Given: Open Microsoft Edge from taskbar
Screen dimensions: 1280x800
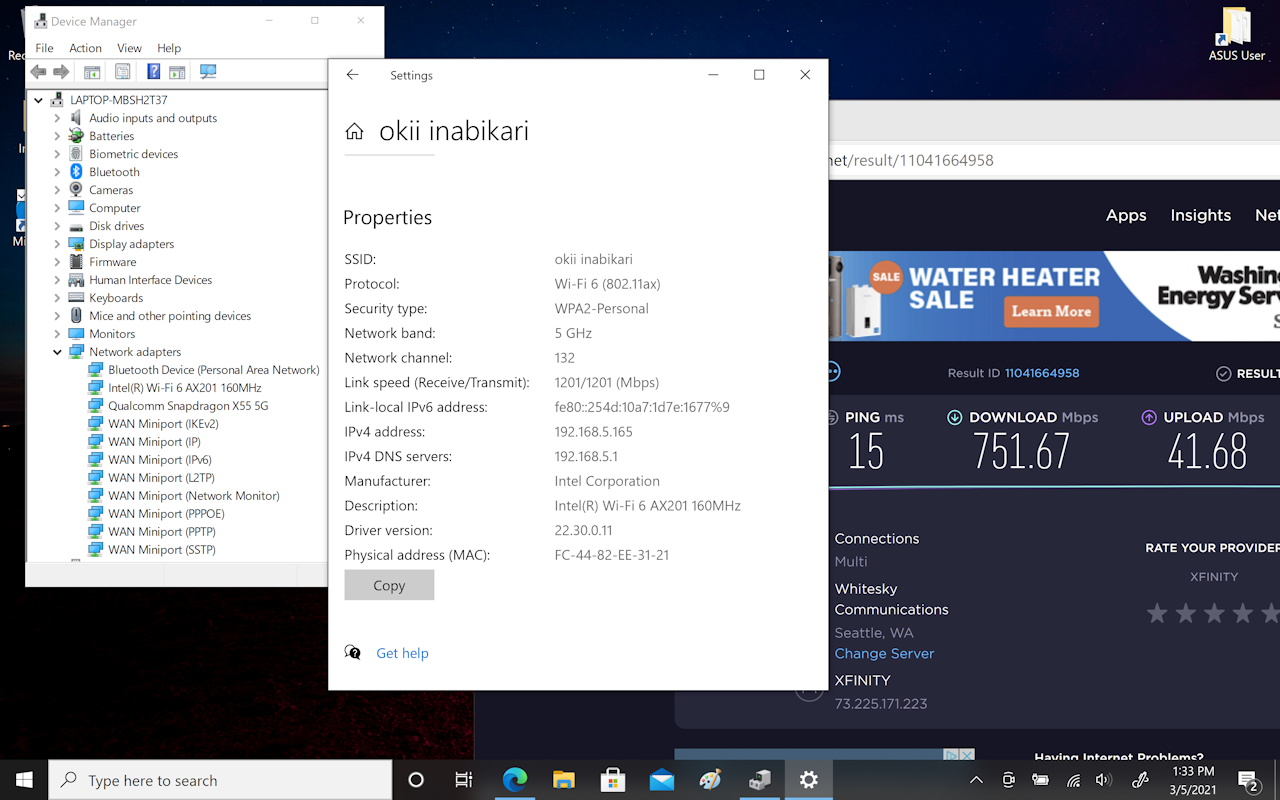Looking at the screenshot, I should 515,780.
